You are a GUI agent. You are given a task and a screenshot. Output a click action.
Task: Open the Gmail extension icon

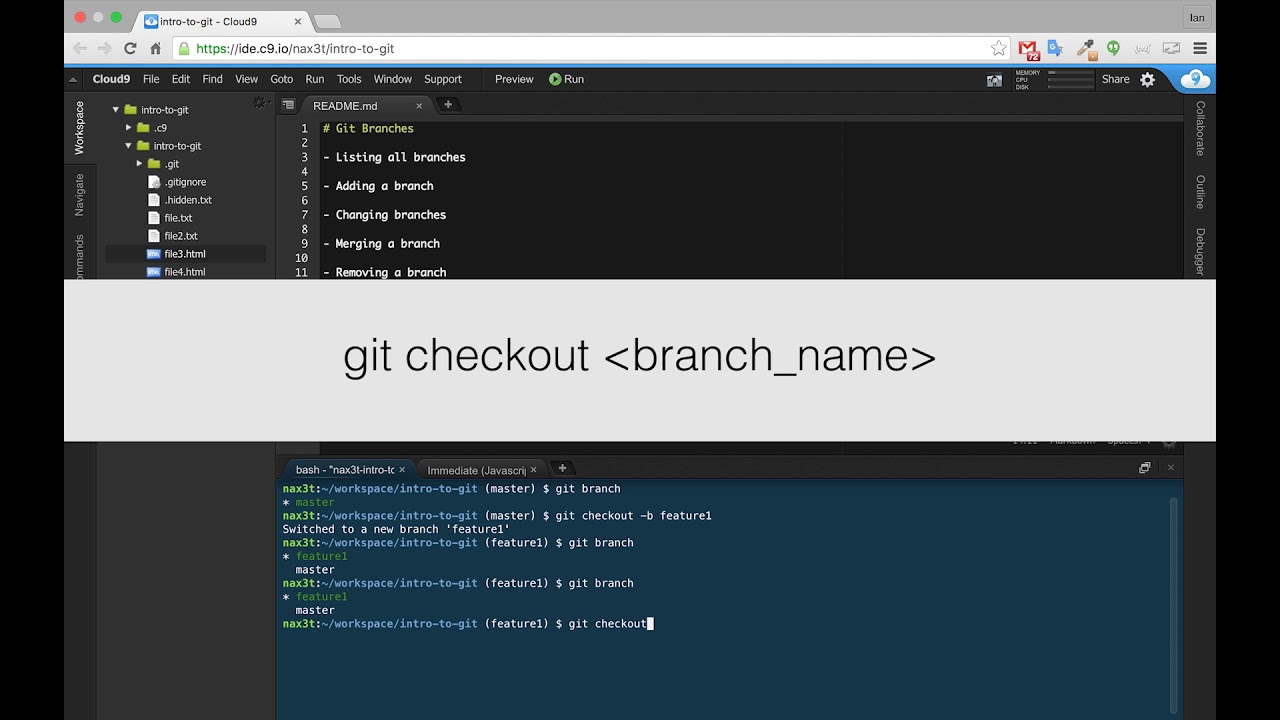click(1028, 48)
